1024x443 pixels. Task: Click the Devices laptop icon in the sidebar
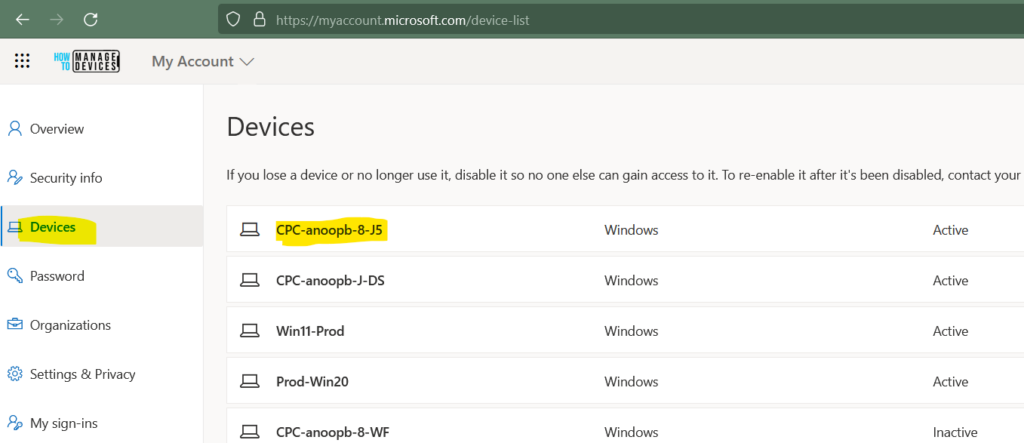(x=14, y=227)
